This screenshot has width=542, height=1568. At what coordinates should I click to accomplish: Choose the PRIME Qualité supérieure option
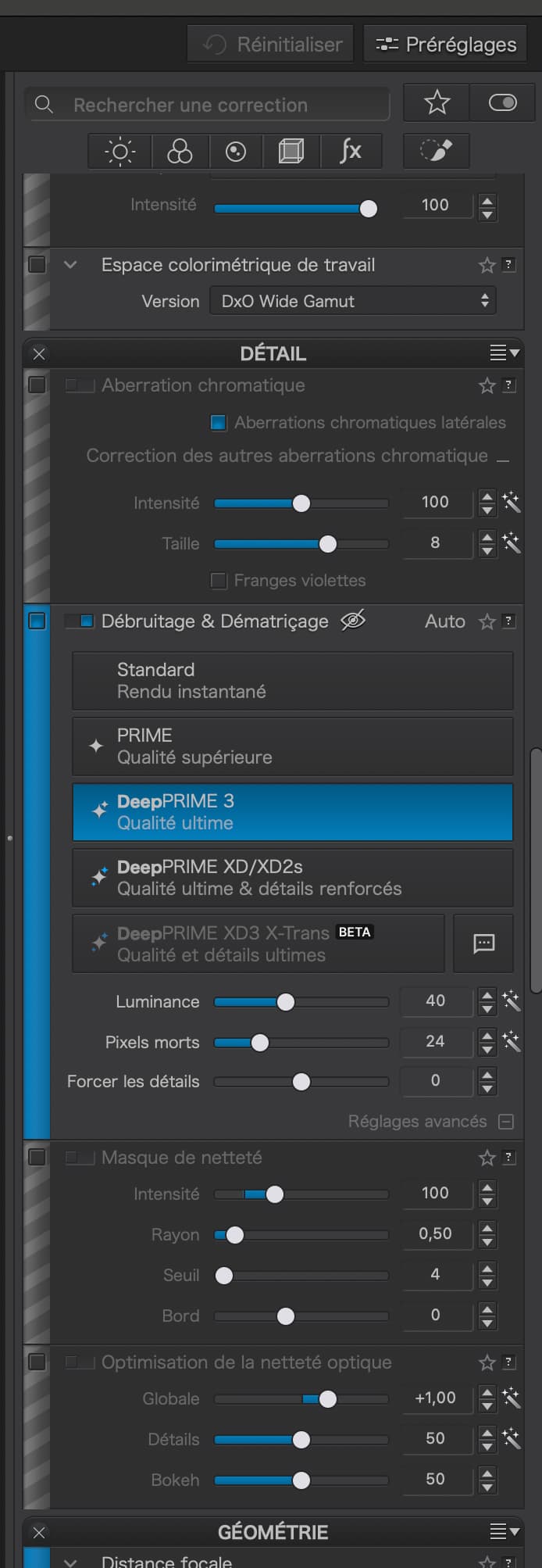[293, 746]
